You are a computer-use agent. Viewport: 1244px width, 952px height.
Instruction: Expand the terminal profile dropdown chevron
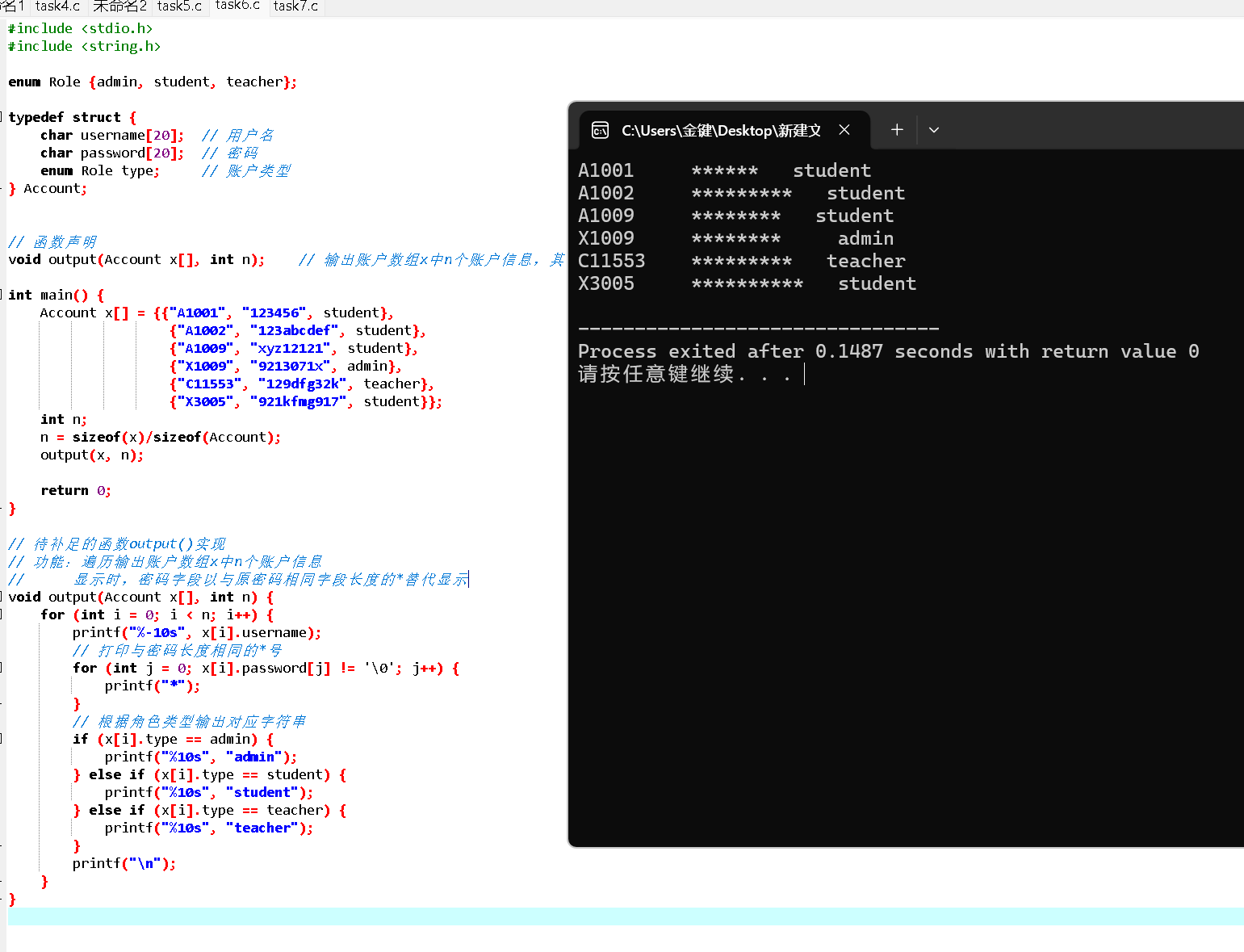(934, 129)
